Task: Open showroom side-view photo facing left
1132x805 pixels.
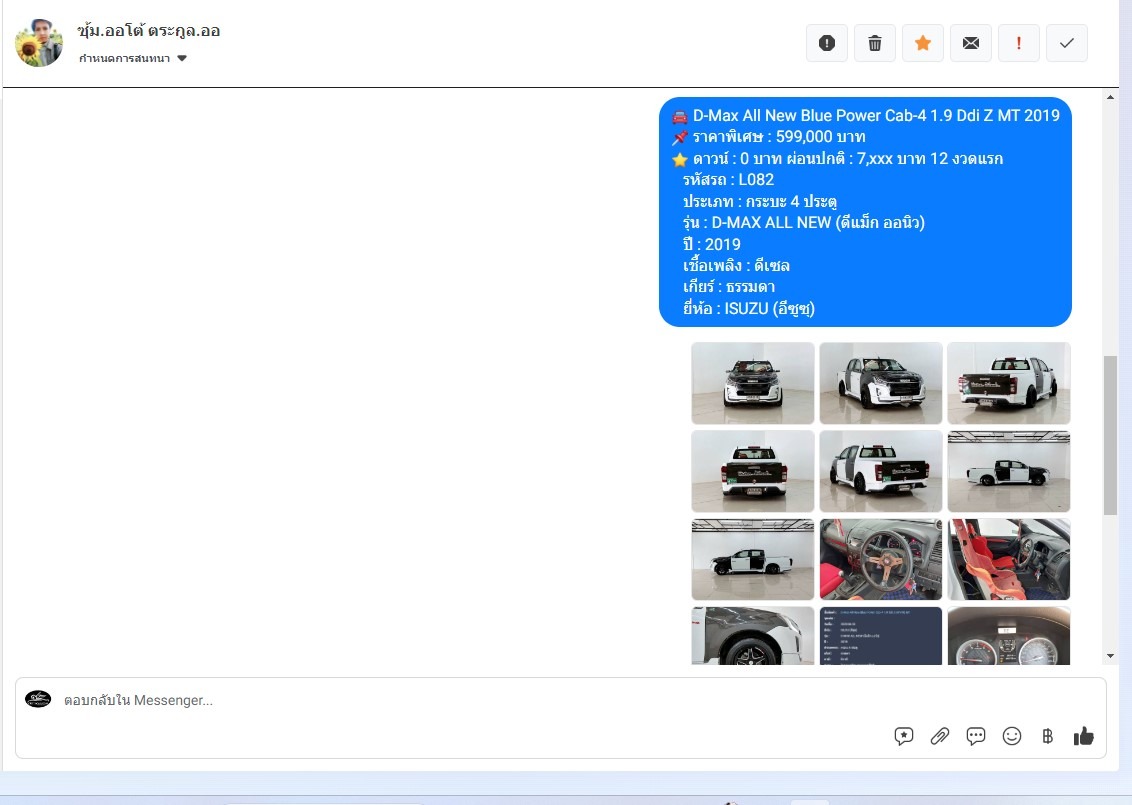Action: click(753, 560)
